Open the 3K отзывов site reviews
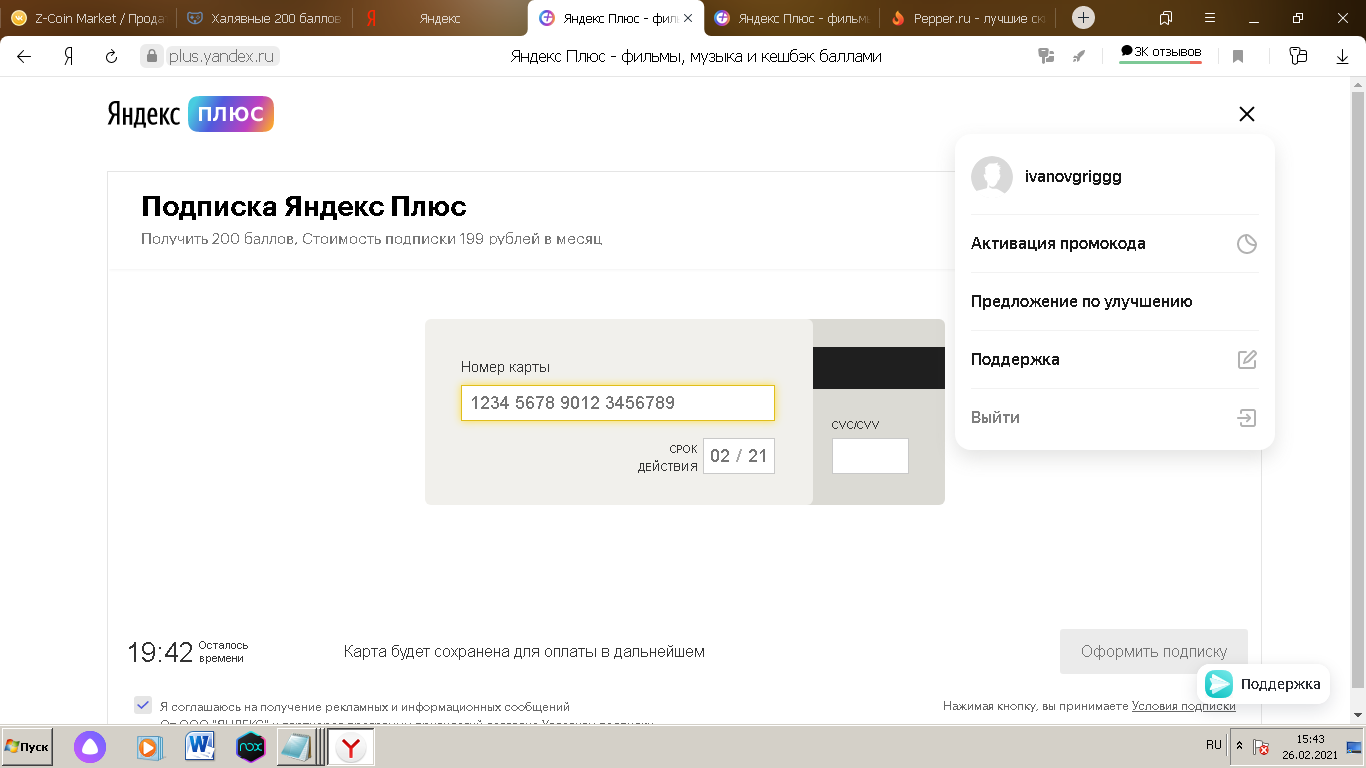This screenshot has height=768, width=1366. pyautogui.click(x=1161, y=53)
